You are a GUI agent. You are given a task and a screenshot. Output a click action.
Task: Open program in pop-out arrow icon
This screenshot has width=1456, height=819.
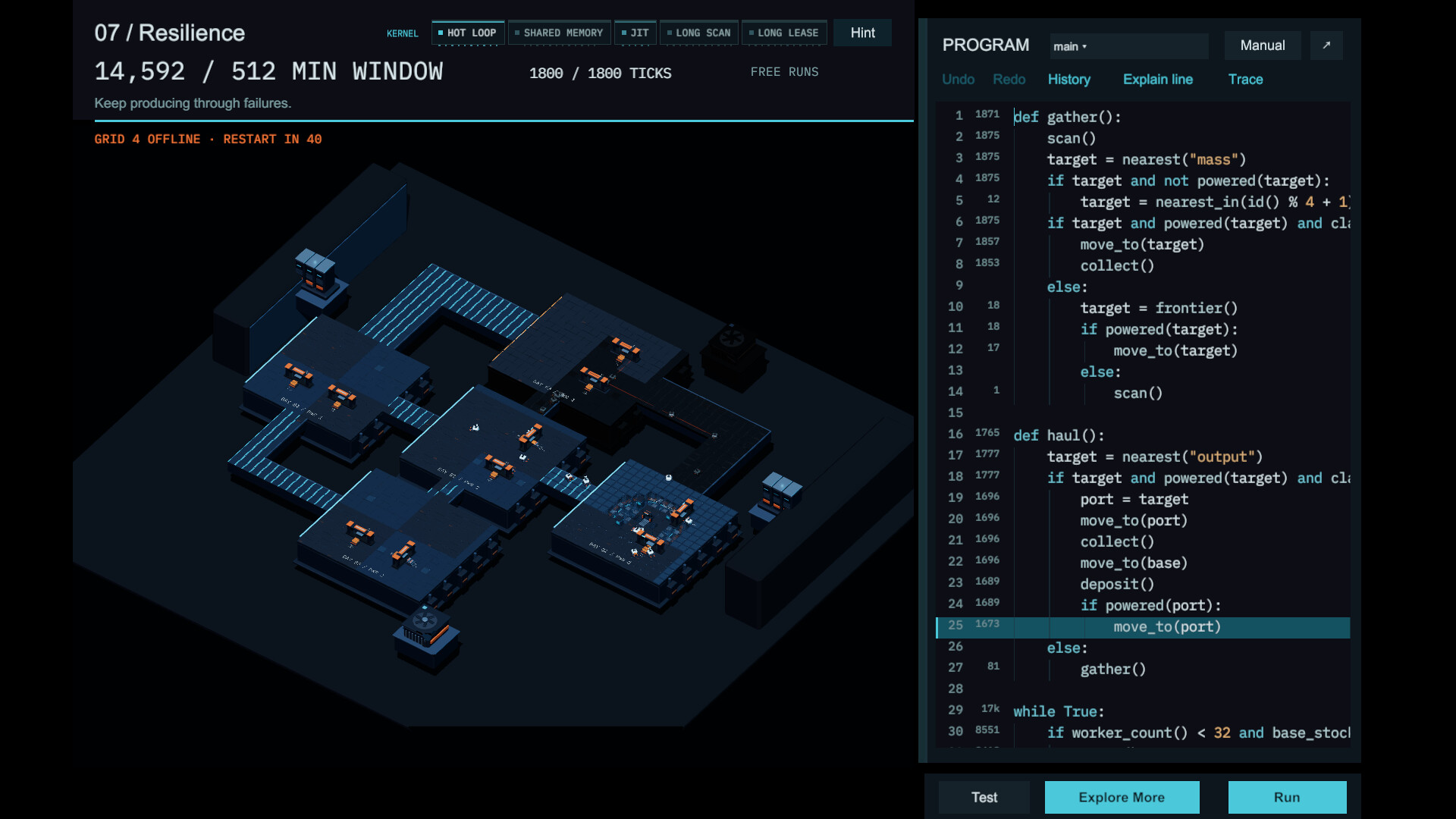1326,45
